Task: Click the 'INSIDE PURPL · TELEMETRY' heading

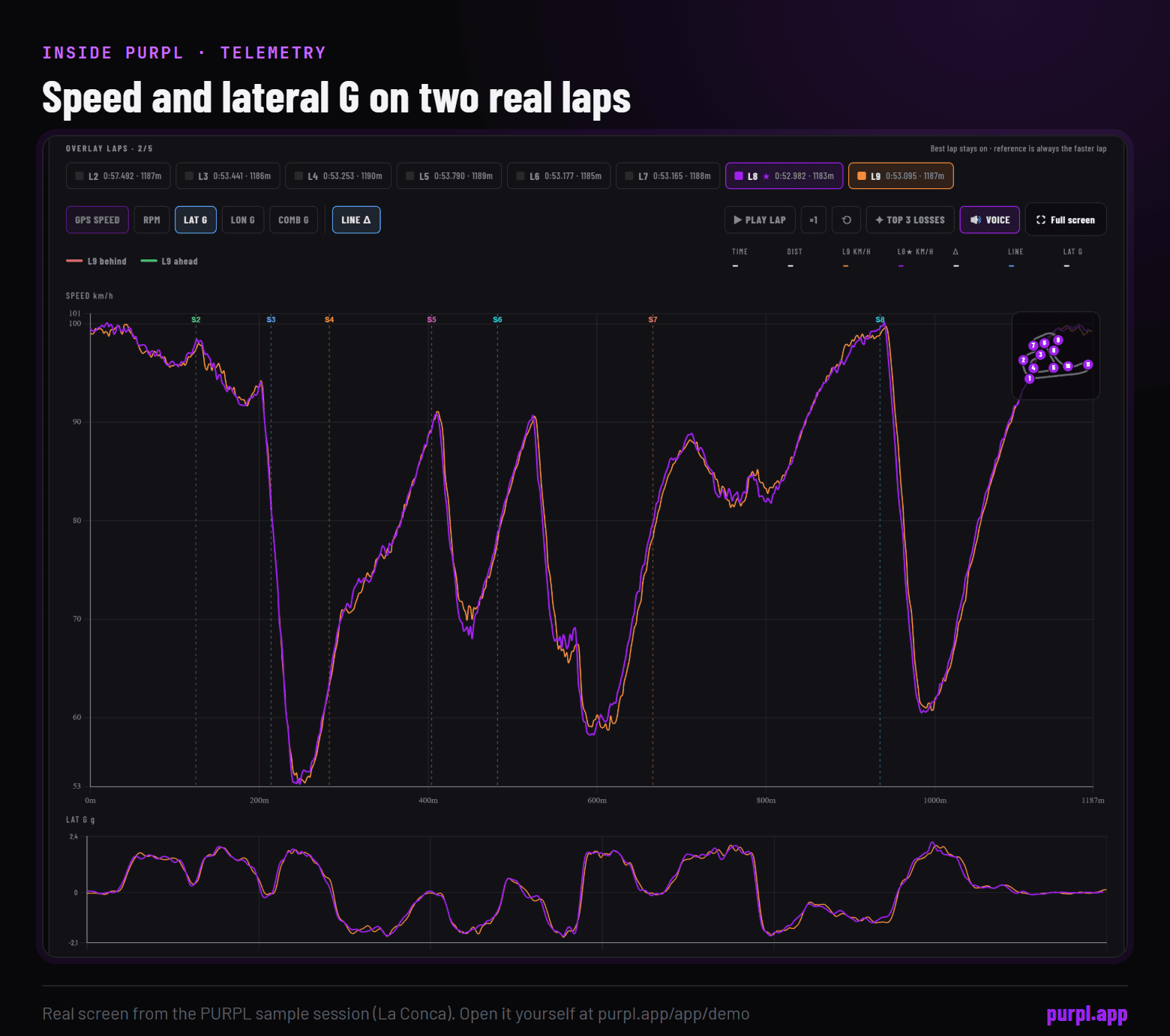Action: pos(184,52)
